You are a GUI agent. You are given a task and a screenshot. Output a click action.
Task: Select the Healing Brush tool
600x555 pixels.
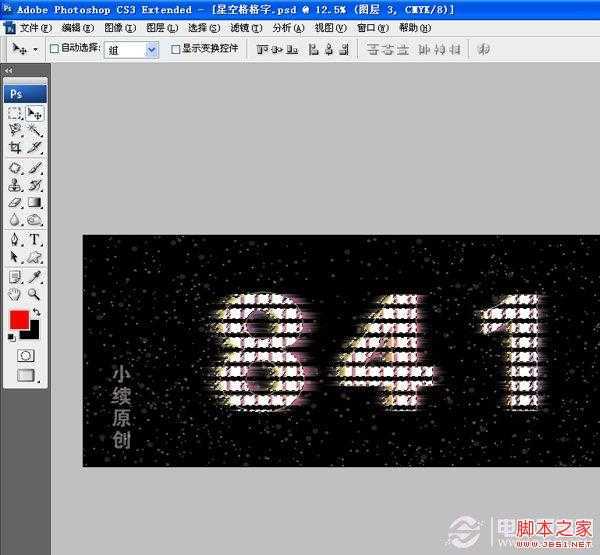[15, 168]
